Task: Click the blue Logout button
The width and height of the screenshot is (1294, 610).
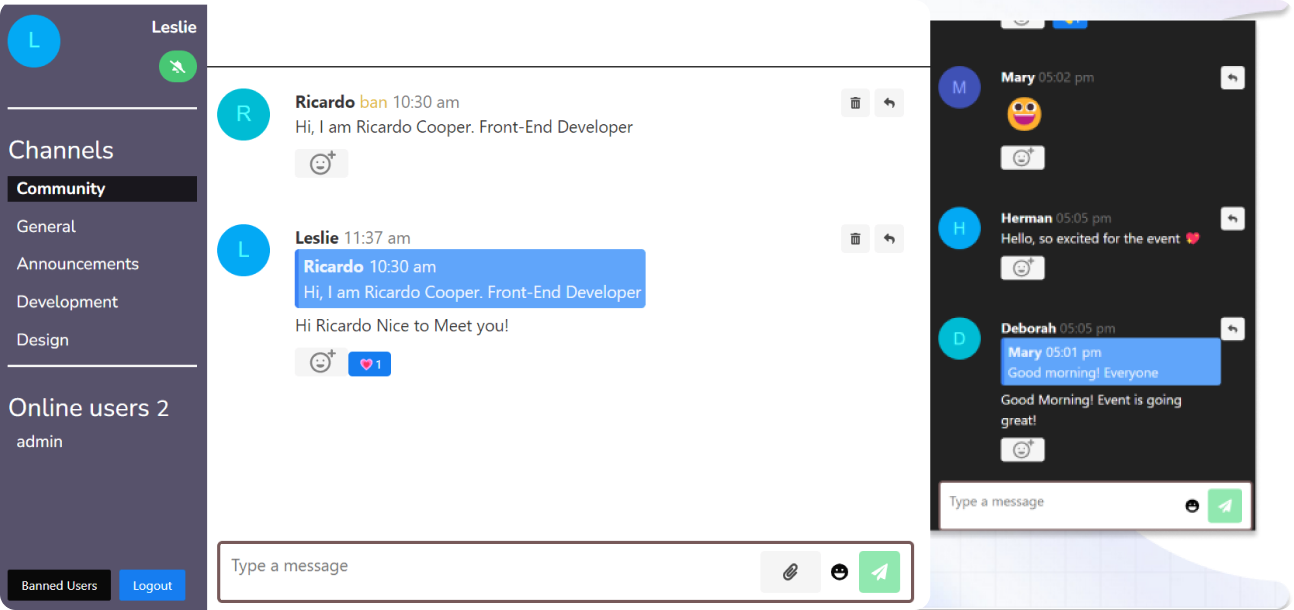Action: [x=152, y=585]
